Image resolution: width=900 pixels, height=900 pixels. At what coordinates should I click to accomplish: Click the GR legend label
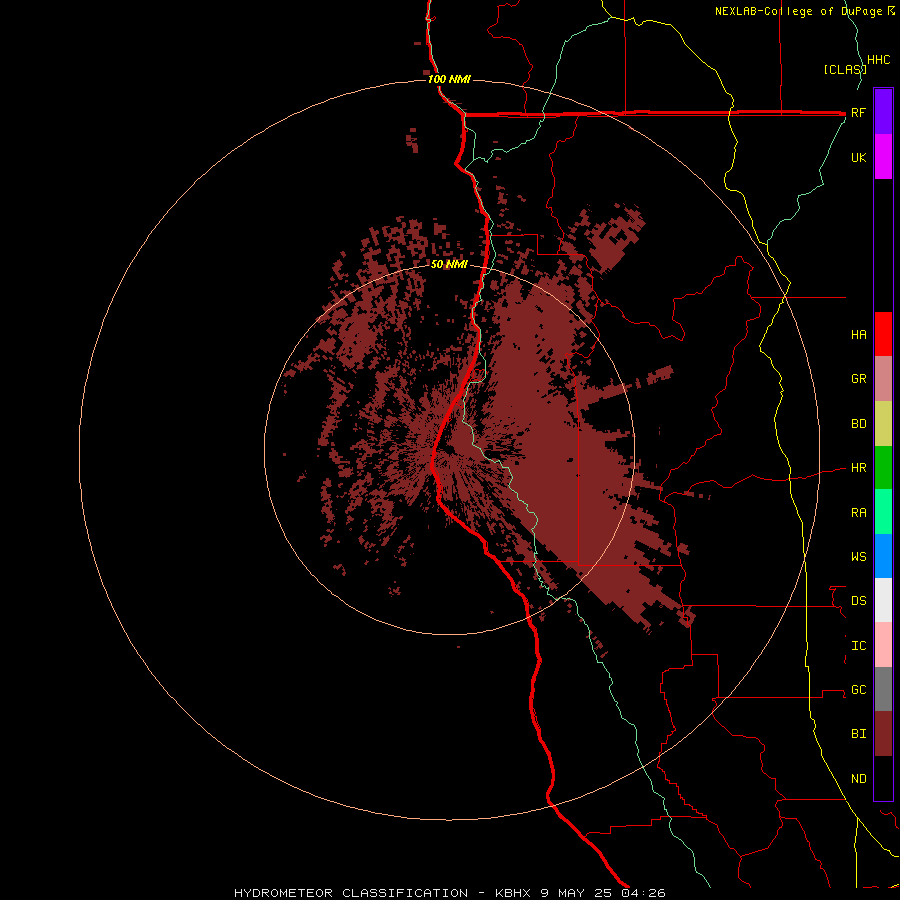tap(859, 379)
